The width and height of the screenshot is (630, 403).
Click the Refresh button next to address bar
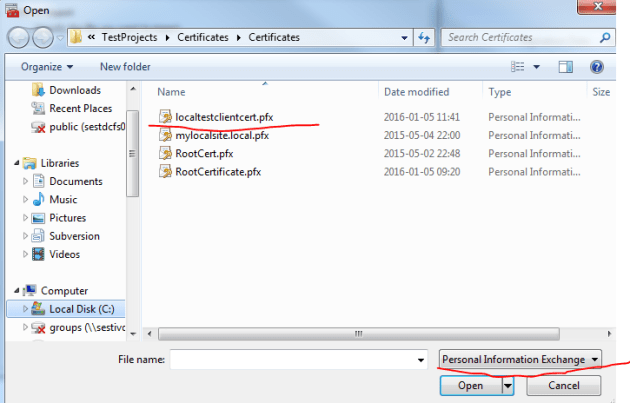(x=424, y=38)
